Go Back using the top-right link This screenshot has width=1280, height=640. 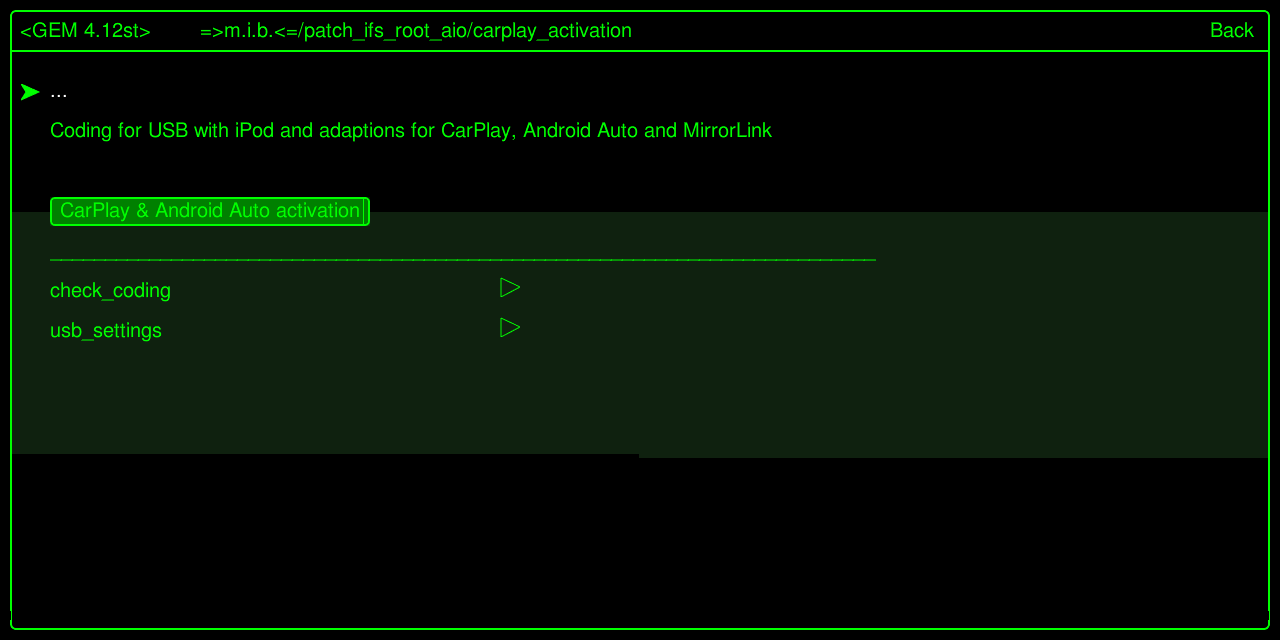[1231, 31]
